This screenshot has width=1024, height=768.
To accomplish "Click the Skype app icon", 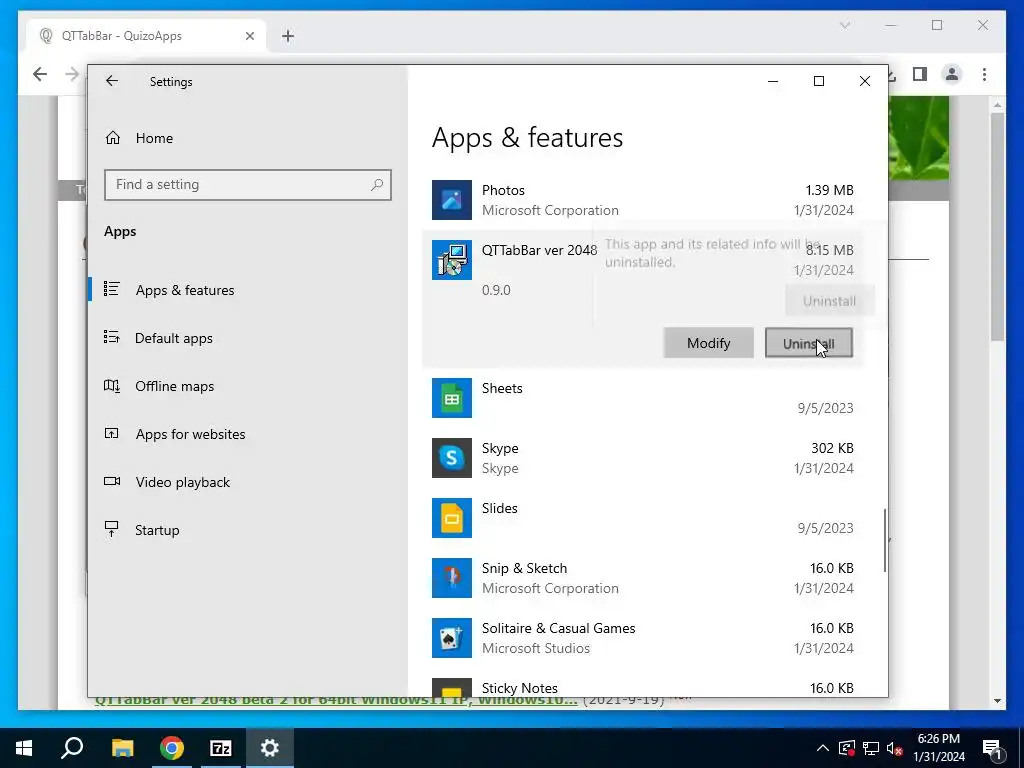I will point(452,458).
